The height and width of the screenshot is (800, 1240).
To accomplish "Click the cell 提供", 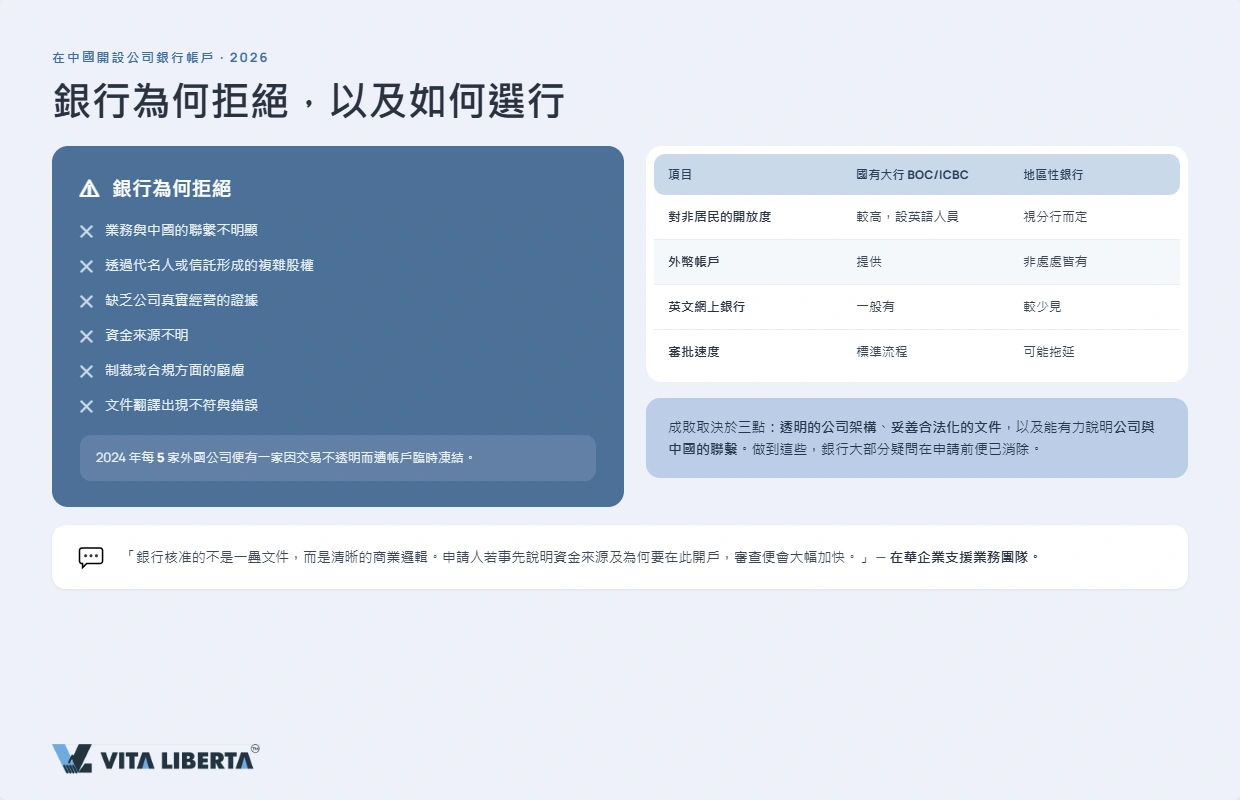I will point(869,262).
